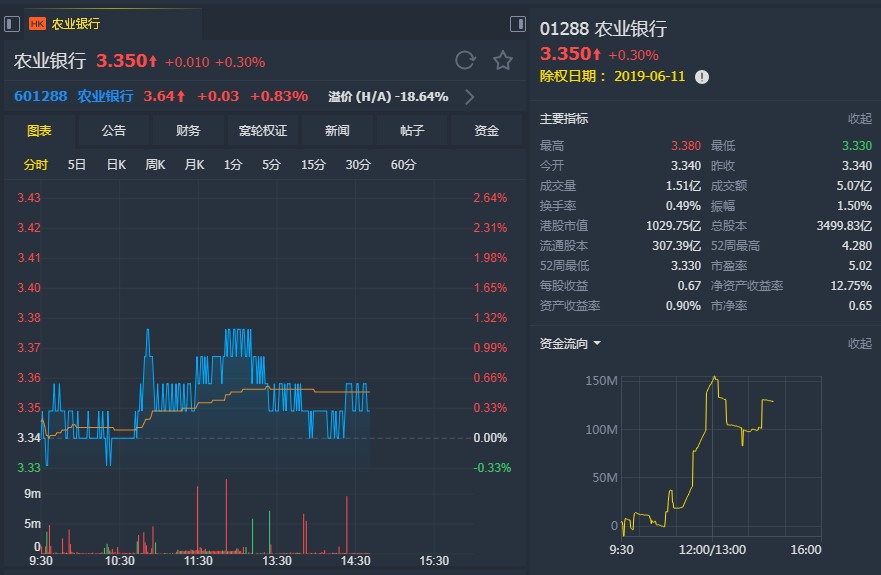Screen dimensions: 881x575
Task: Open the 新闻 tab
Action: (x=337, y=131)
